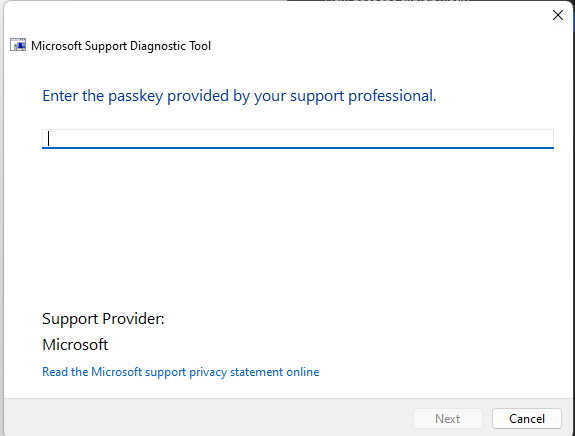Close the diagnostic tool dialog with X
The width and height of the screenshot is (575, 436).
click(558, 15)
